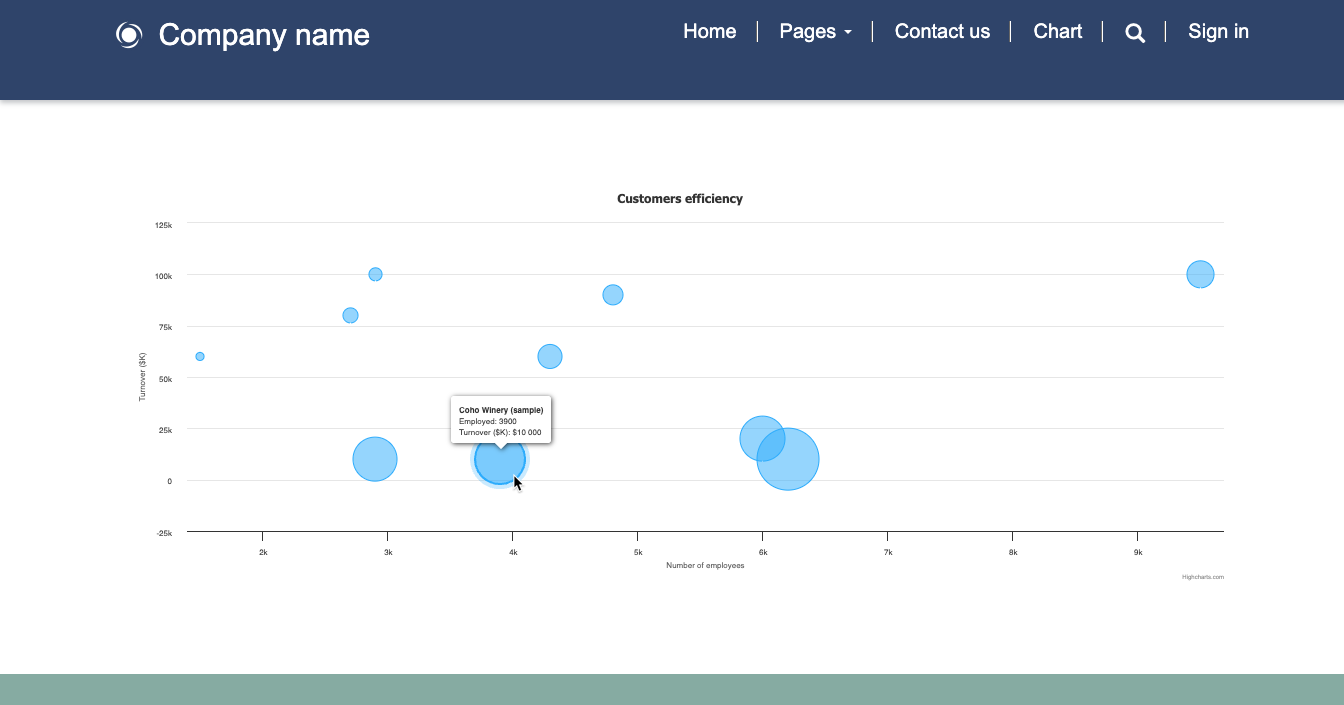Screen dimensions: 1344x705
Task: Open the Contact us page
Action: (942, 31)
